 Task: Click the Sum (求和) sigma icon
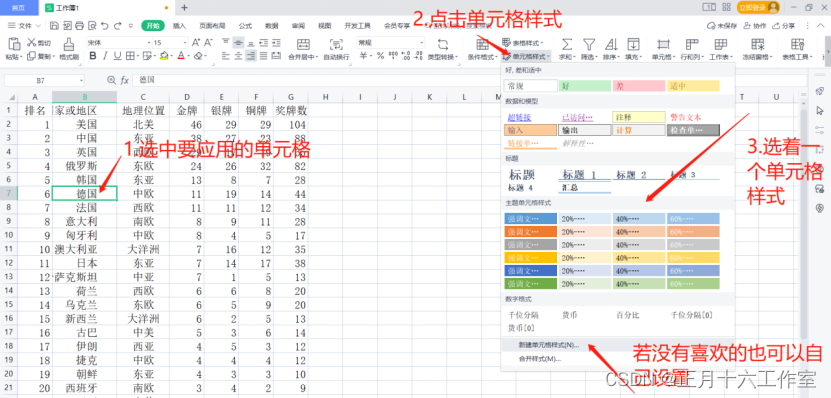pyautogui.click(x=567, y=44)
